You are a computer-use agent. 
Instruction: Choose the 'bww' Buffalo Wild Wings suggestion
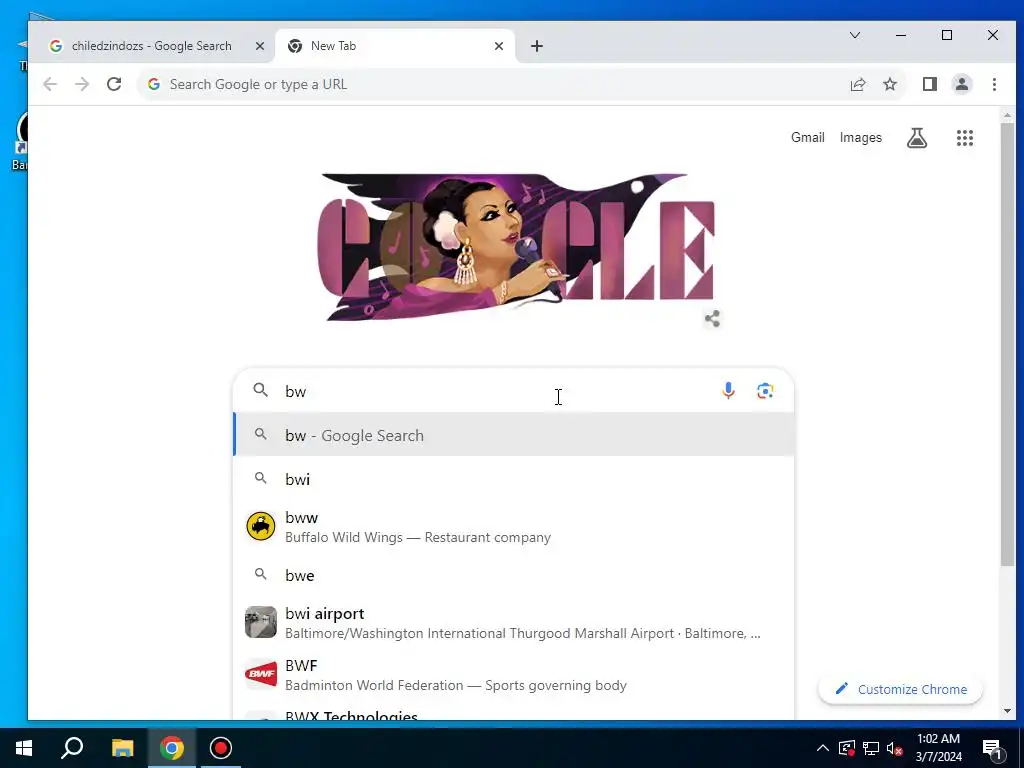pyautogui.click(x=514, y=527)
